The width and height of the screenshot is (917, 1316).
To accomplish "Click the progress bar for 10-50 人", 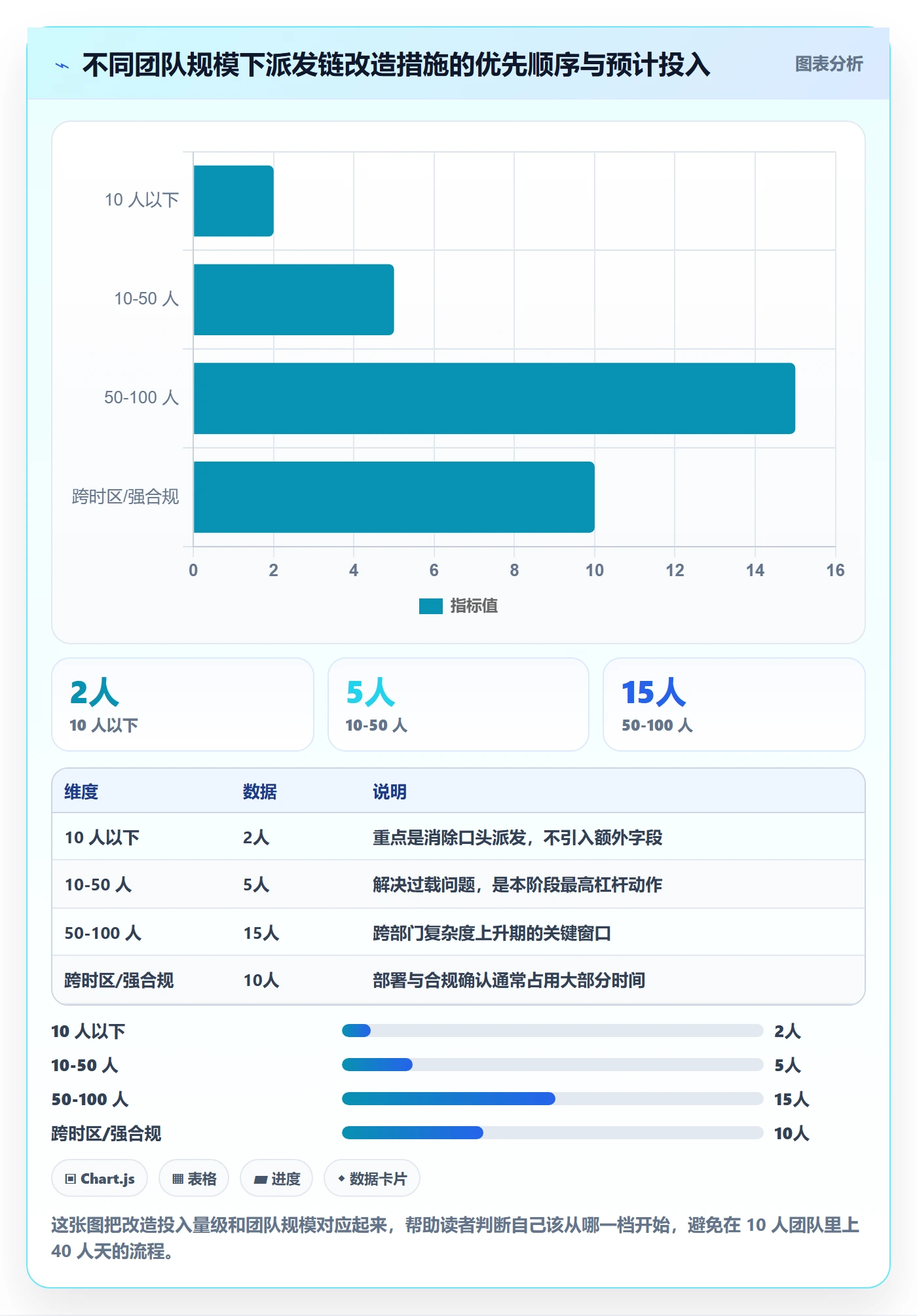I will 552,1065.
